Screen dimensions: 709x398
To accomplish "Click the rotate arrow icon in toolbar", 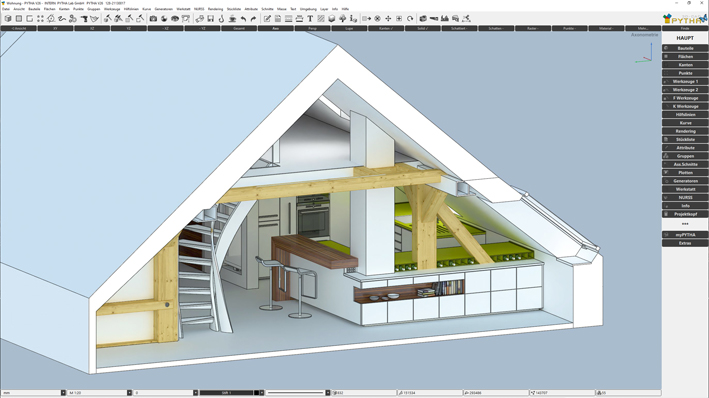I will coord(410,19).
